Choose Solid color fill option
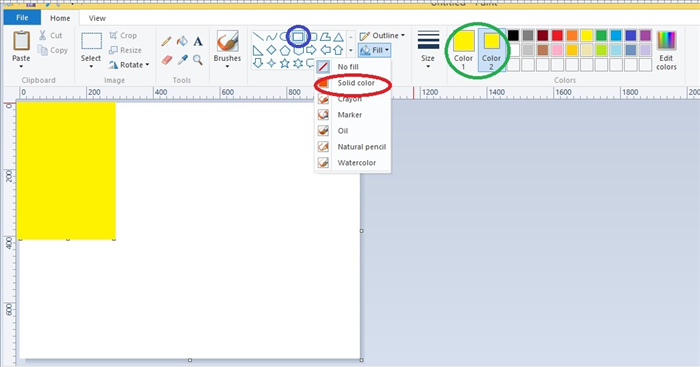The width and height of the screenshot is (700, 367). (x=353, y=83)
